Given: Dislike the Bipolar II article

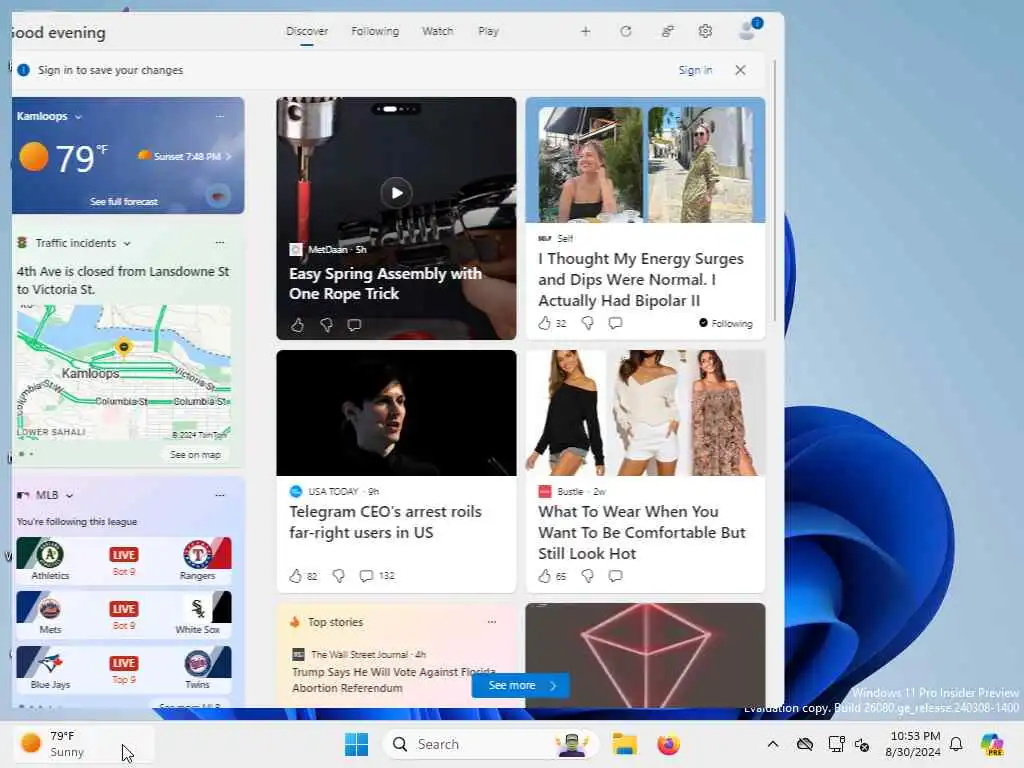Looking at the screenshot, I should point(588,323).
